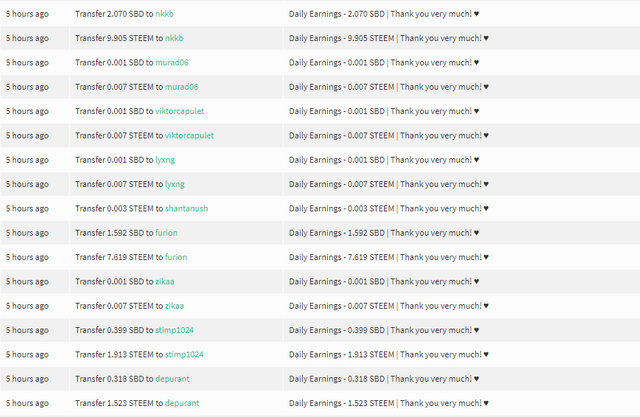
Task: Open lyxng link in 0.007 STEEM transfer
Action: click(175, 184)
